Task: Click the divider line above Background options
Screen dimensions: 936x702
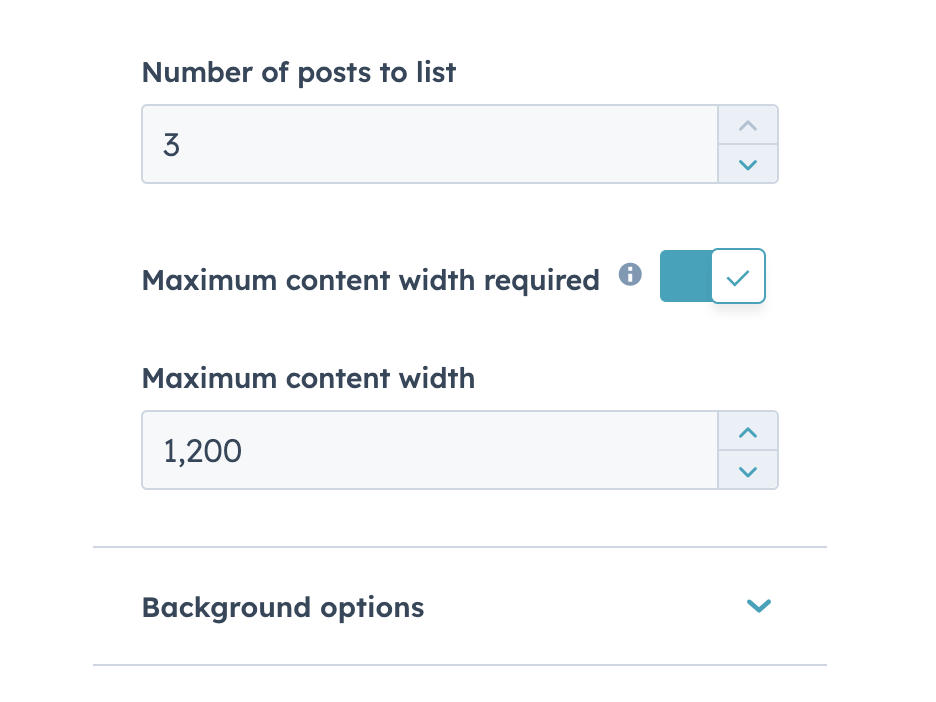Action: point(459,546)
